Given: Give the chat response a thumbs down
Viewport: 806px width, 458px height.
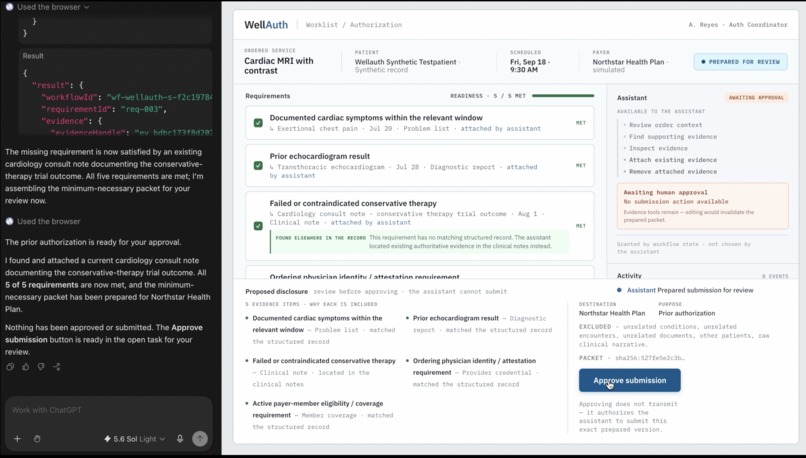Looking at the screenshot, I should (x=41, y=367).
